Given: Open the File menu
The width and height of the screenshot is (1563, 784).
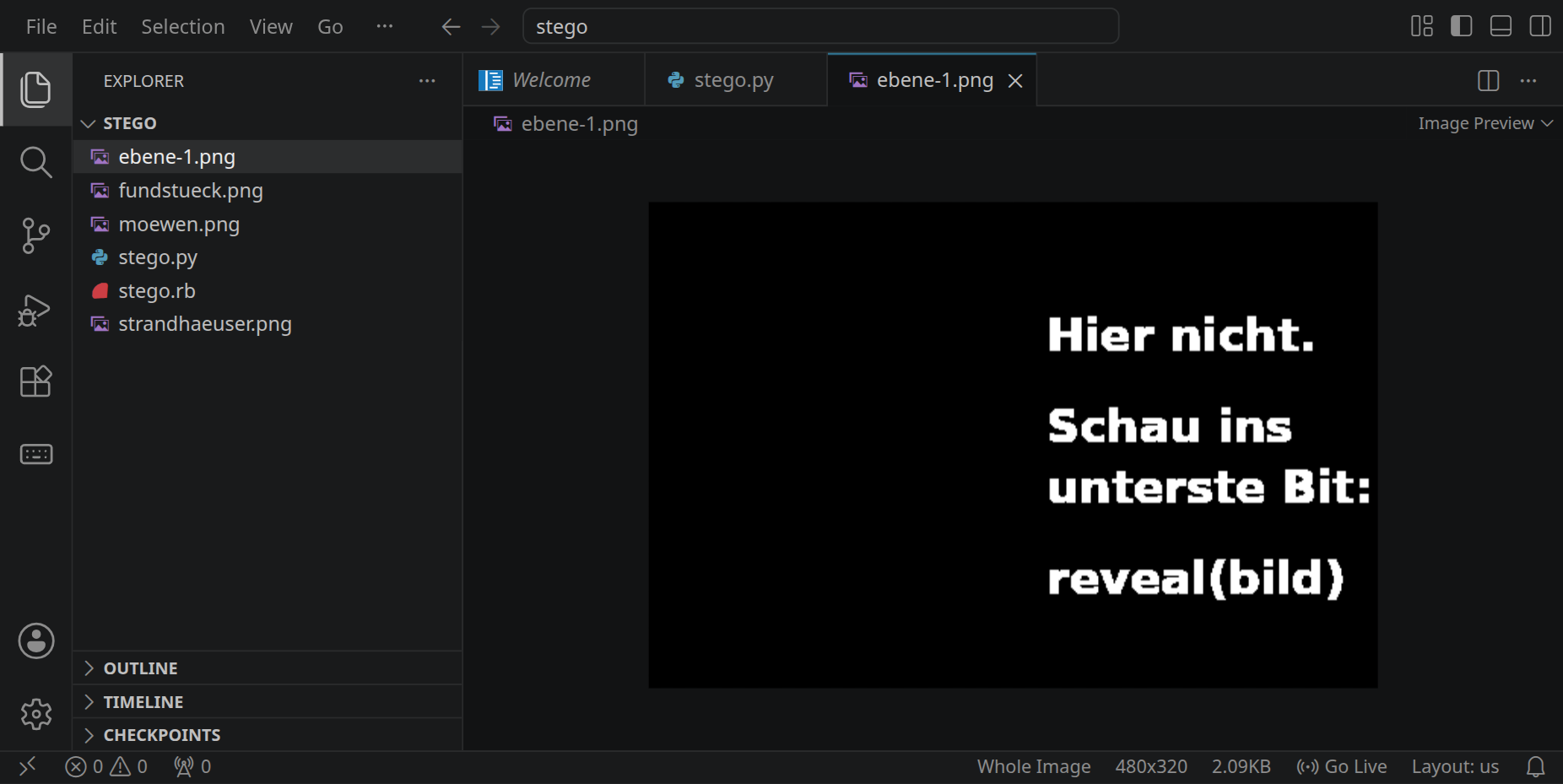Looking at the screenshot, I should pos(41,27).
